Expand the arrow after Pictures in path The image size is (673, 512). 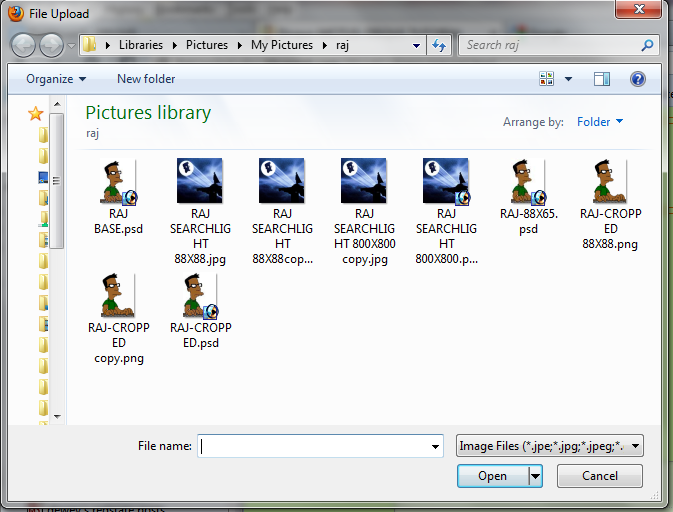239,45
